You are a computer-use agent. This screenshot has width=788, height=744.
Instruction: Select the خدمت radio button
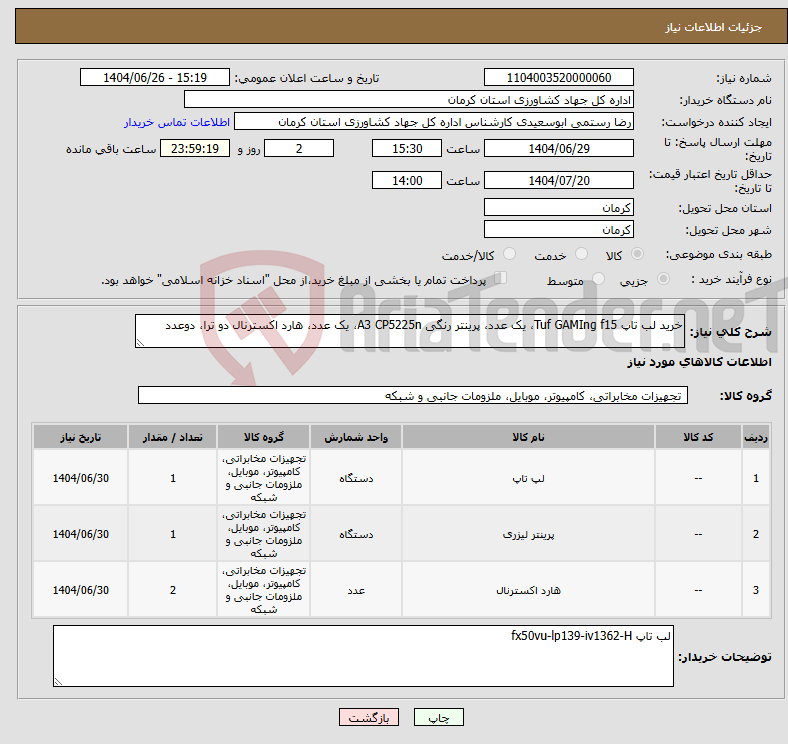(581, 254)
